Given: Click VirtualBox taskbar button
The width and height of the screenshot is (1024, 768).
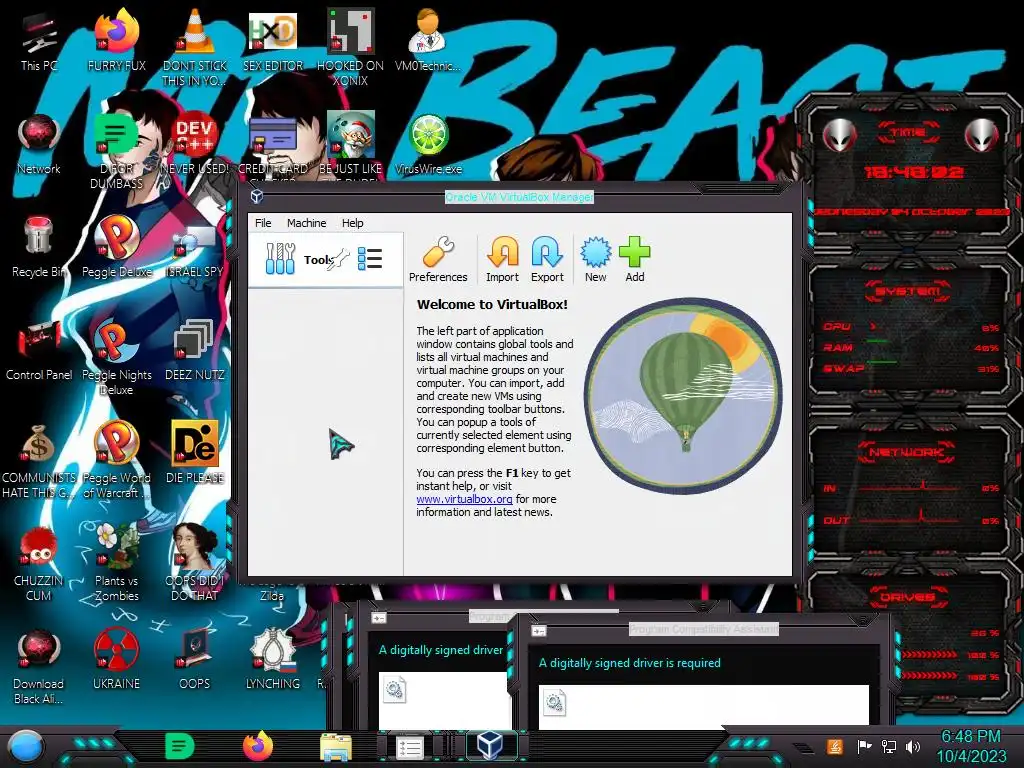Looking at the screenshot, I should [490, 746].
